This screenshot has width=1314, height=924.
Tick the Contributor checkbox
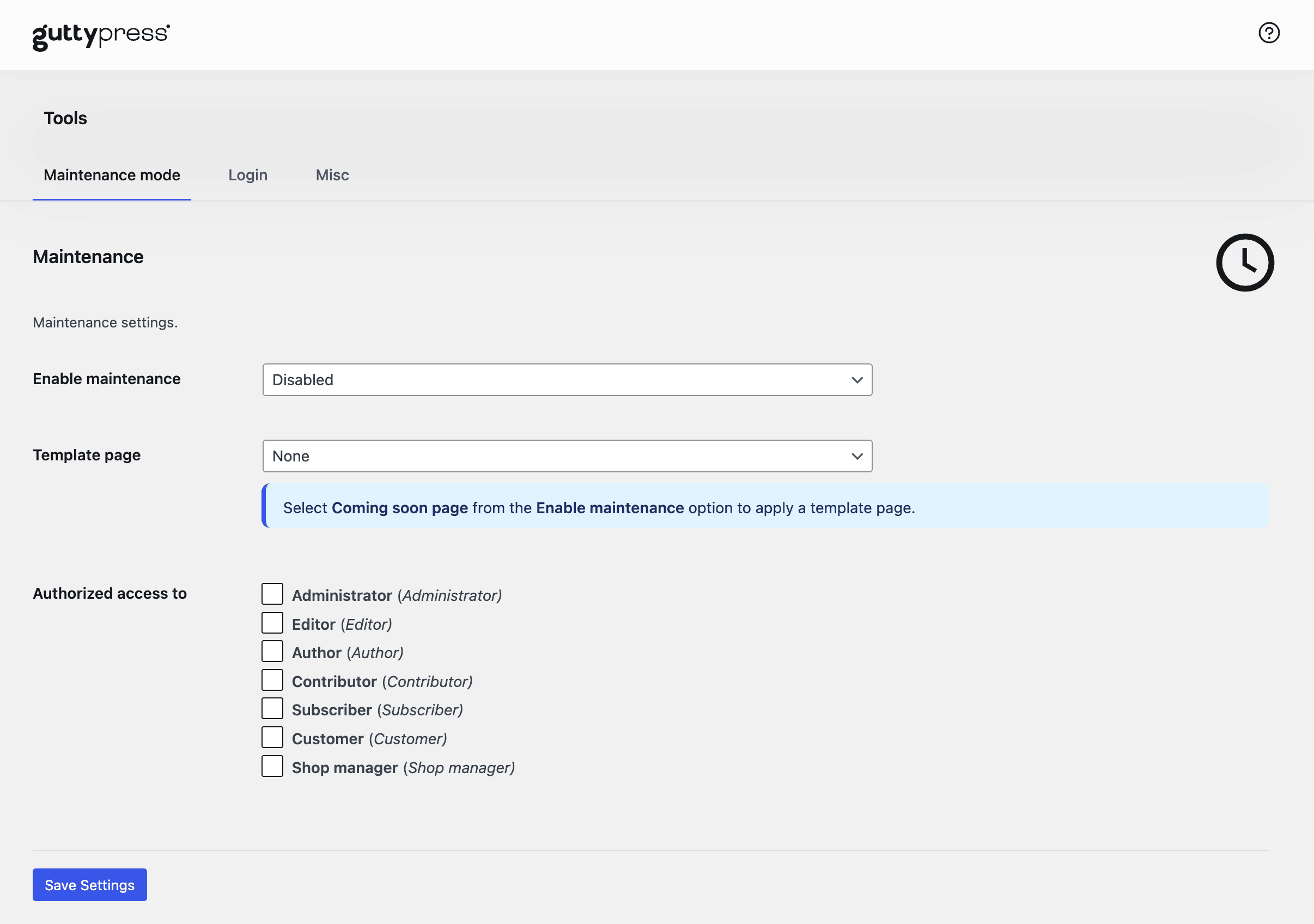pos(272,680)
